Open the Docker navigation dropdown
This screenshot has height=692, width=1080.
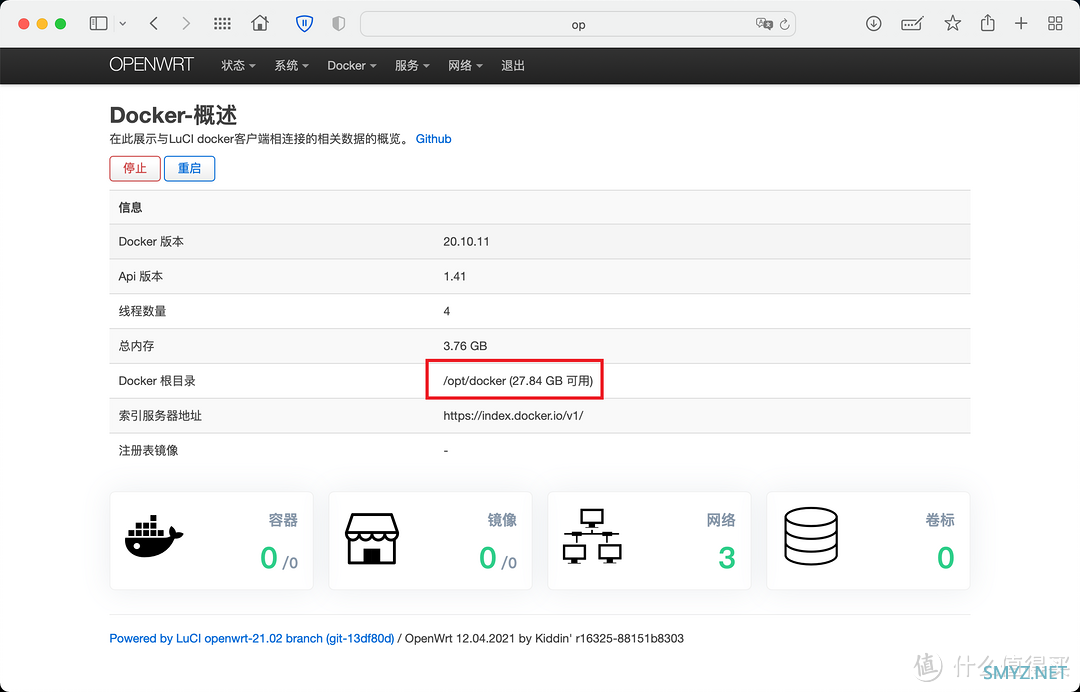click(x=351, y=66)
